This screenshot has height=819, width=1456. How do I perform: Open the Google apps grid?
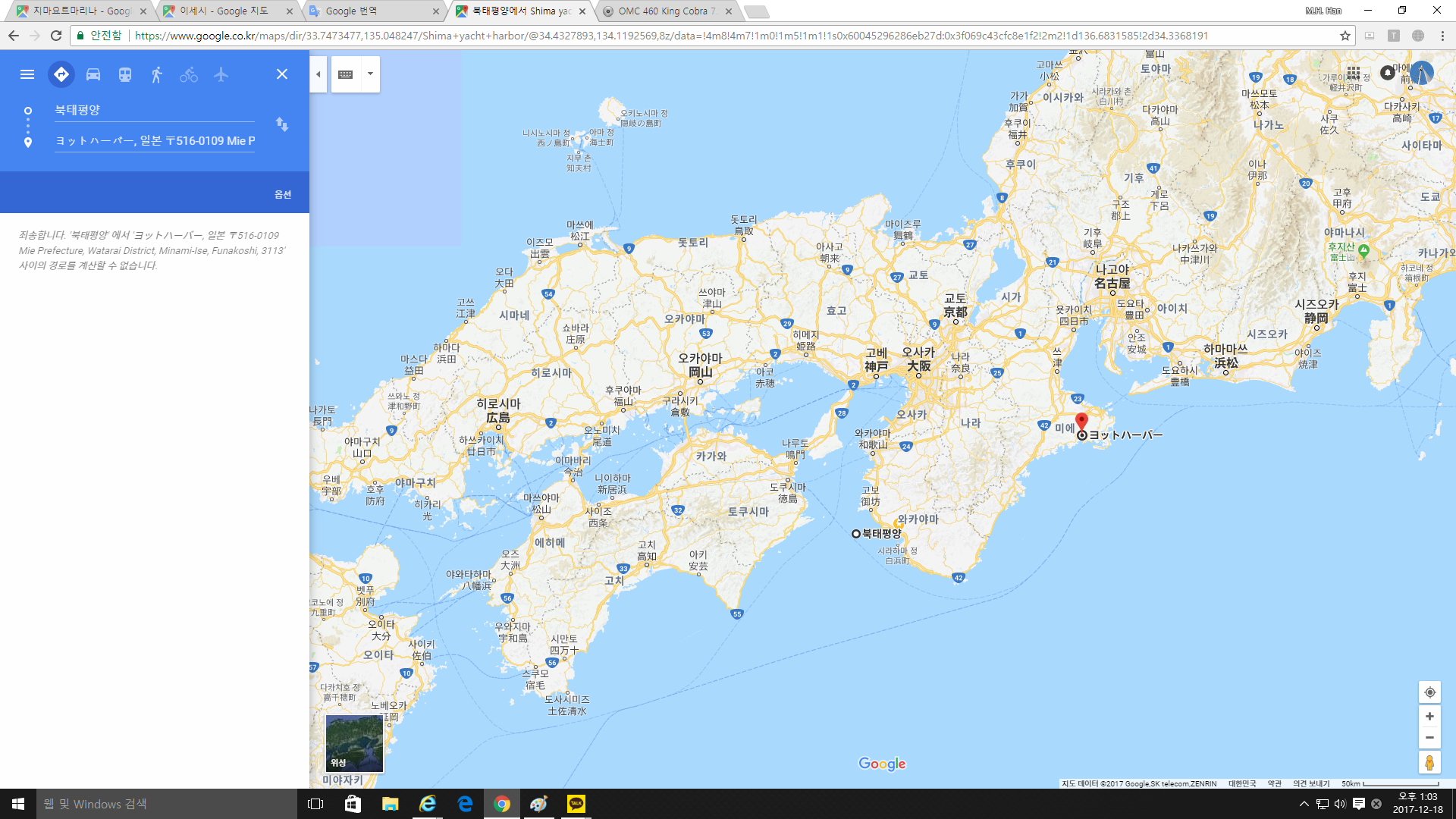tap(1354, 73)
